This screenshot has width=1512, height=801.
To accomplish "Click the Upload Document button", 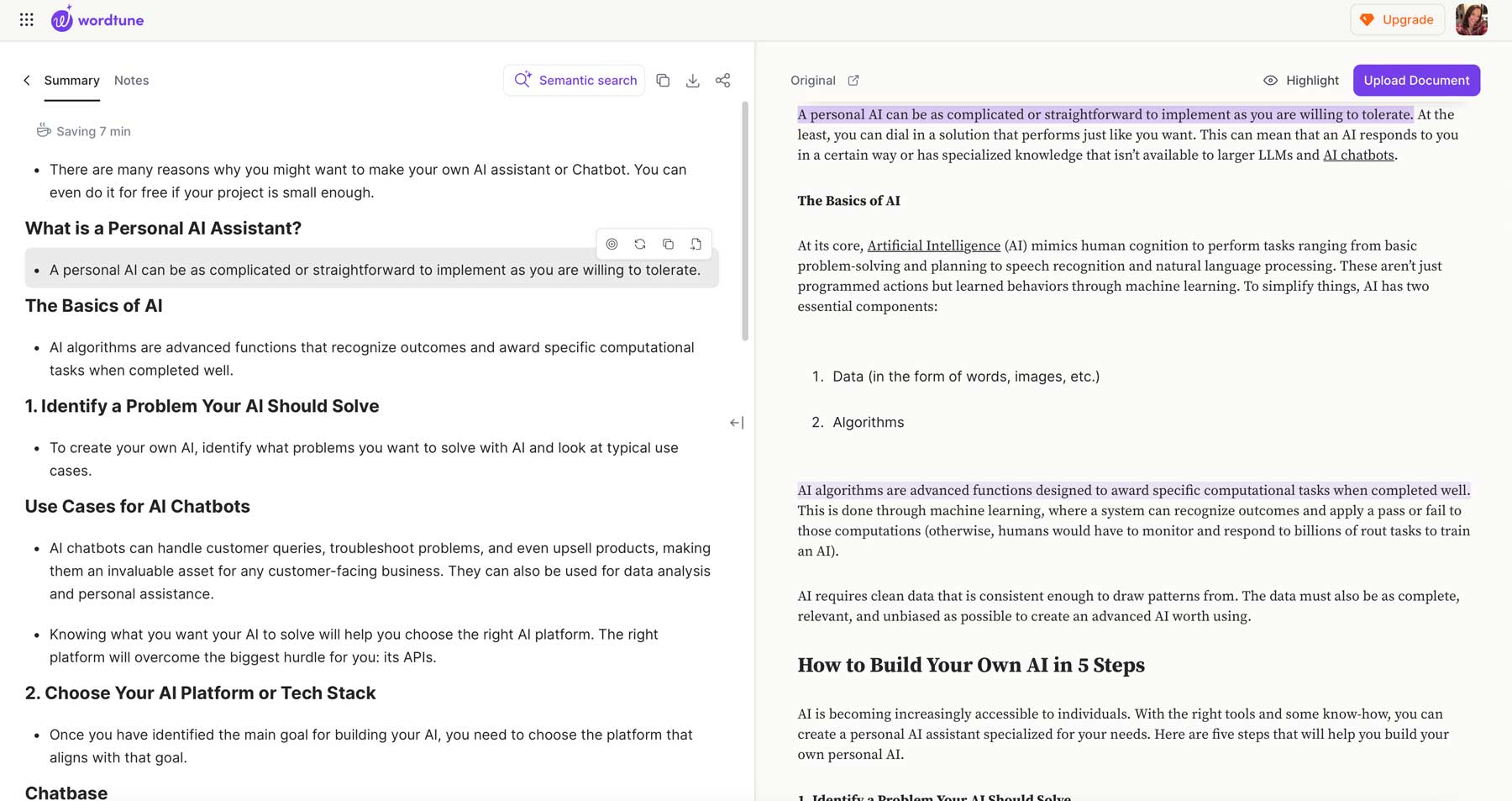I will 1416,81.
